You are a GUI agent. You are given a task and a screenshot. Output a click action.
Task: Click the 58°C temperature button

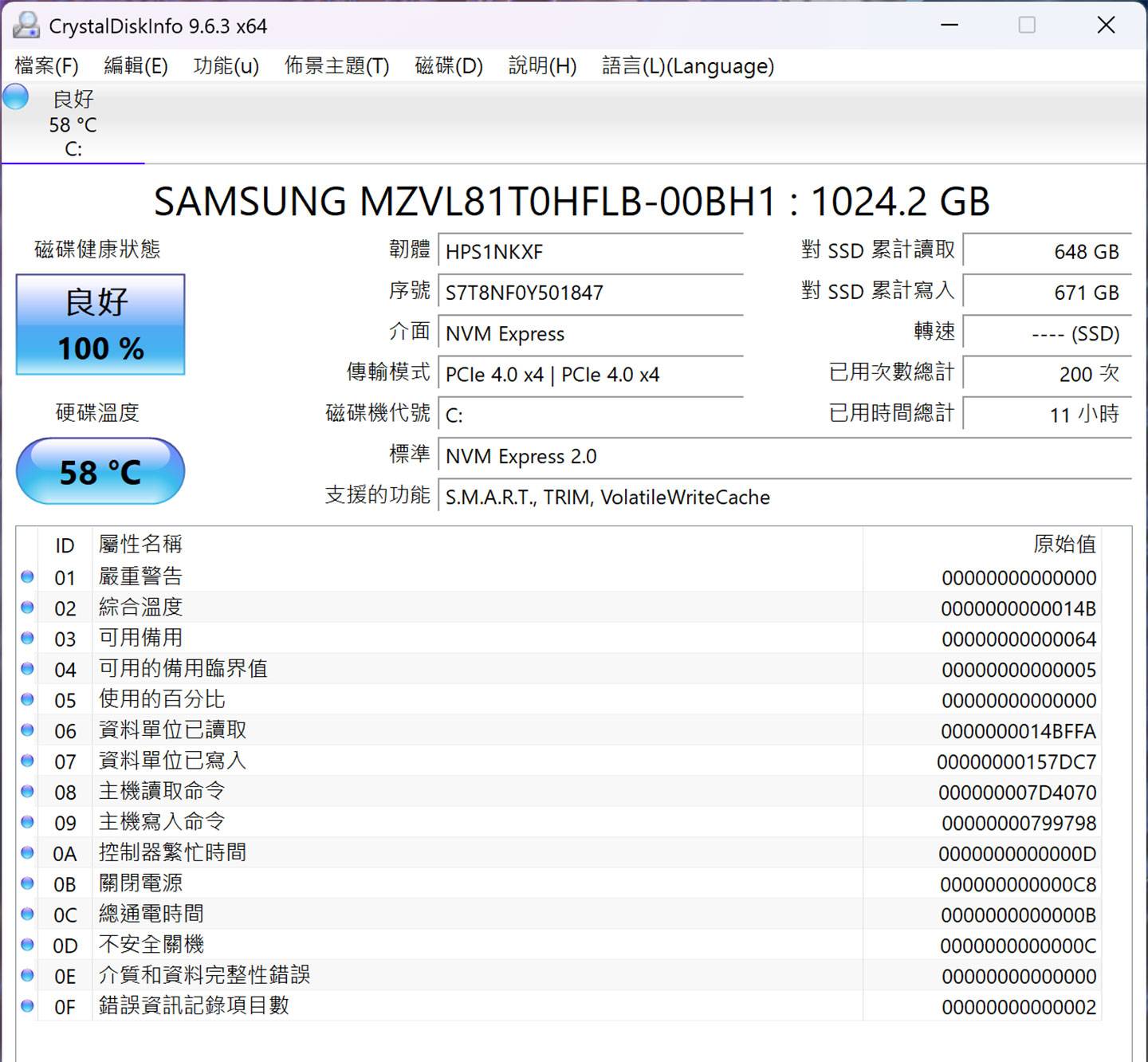click(x=100, y=471)
